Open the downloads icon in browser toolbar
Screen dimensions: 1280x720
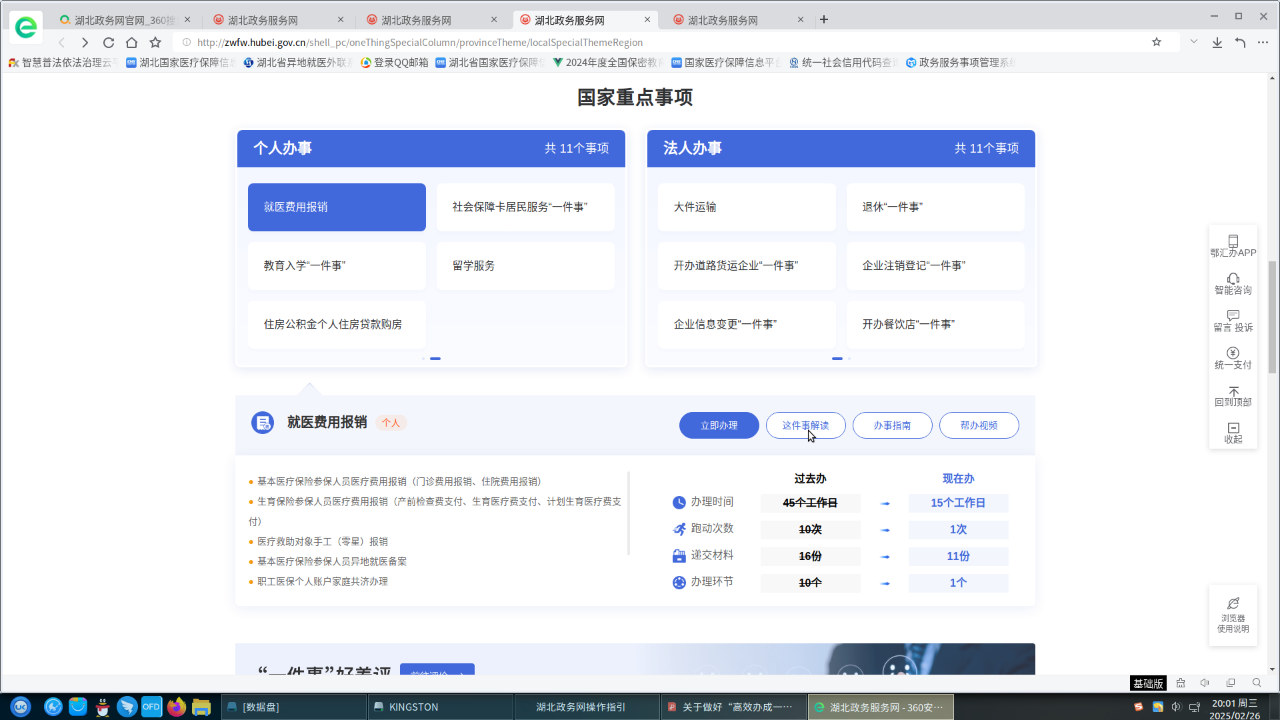tap(1217, 43)
